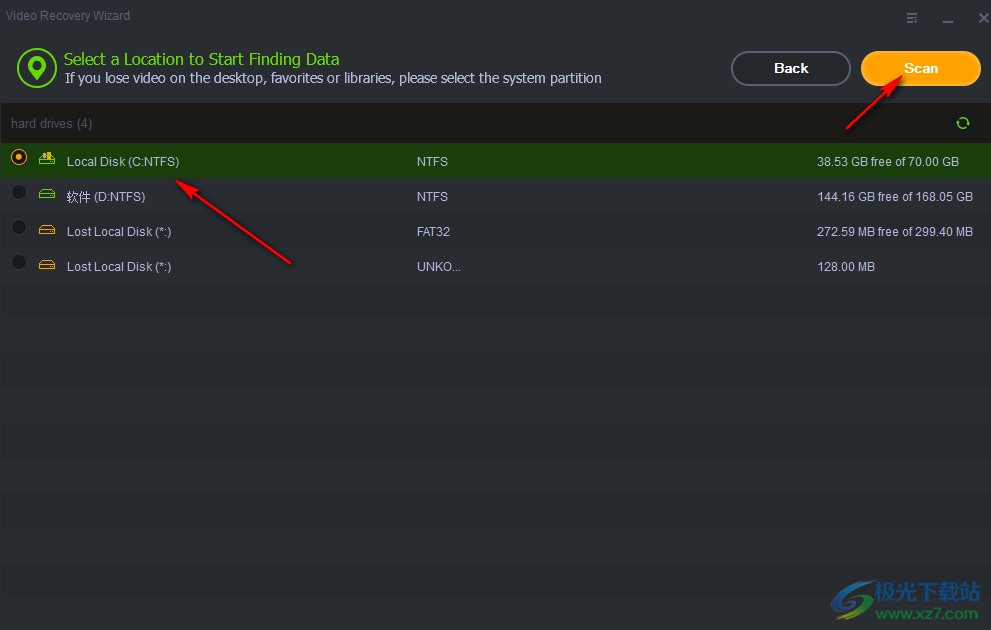The height and width of the screenshot is (630, 991).
Task: Choose the 128.00 MB lost disk radio
Action: 19,263
